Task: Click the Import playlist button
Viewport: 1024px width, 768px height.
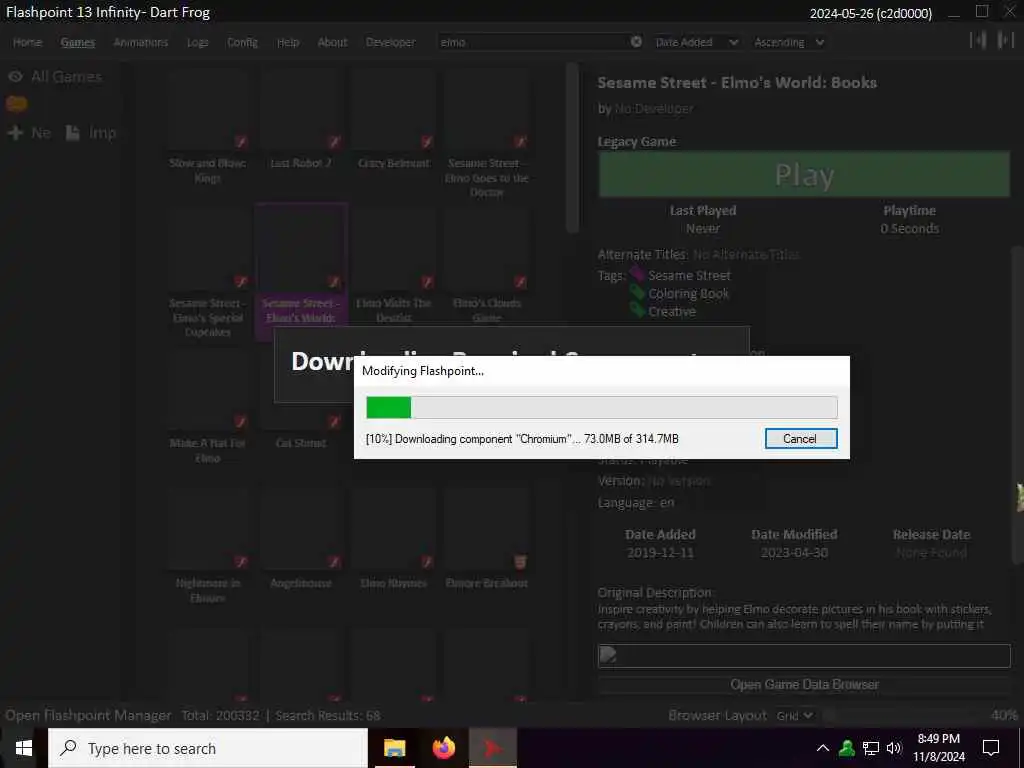Action: click(91, 133)
